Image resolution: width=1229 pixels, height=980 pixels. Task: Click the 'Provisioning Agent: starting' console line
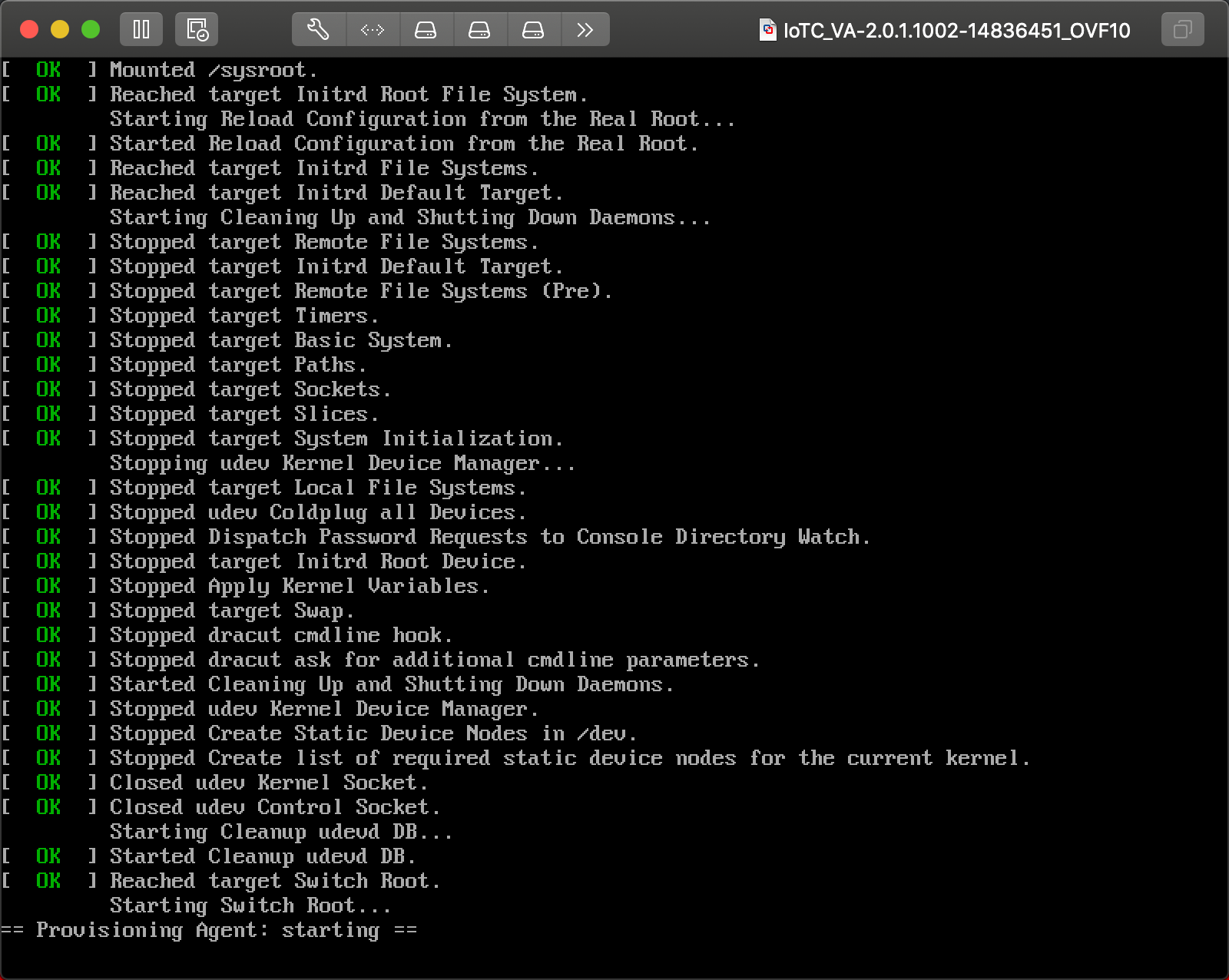coord(209,930)
